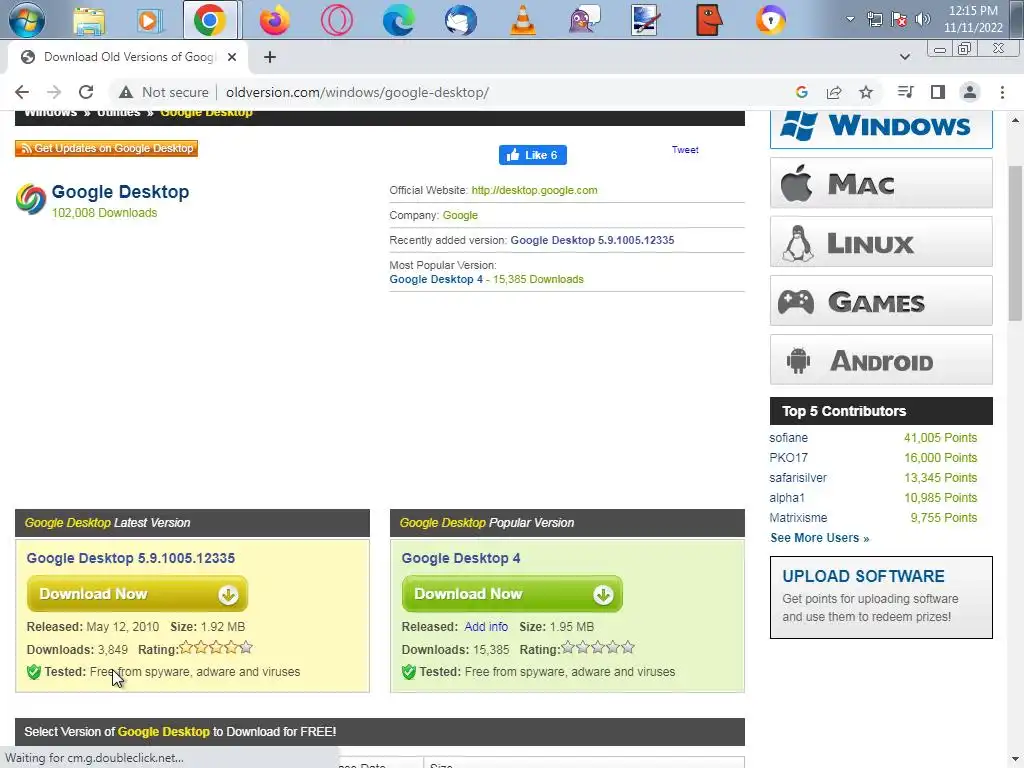The image size is (1024, 768).
Task: Close the Download Old Versions tab
Action: [232, 57]
